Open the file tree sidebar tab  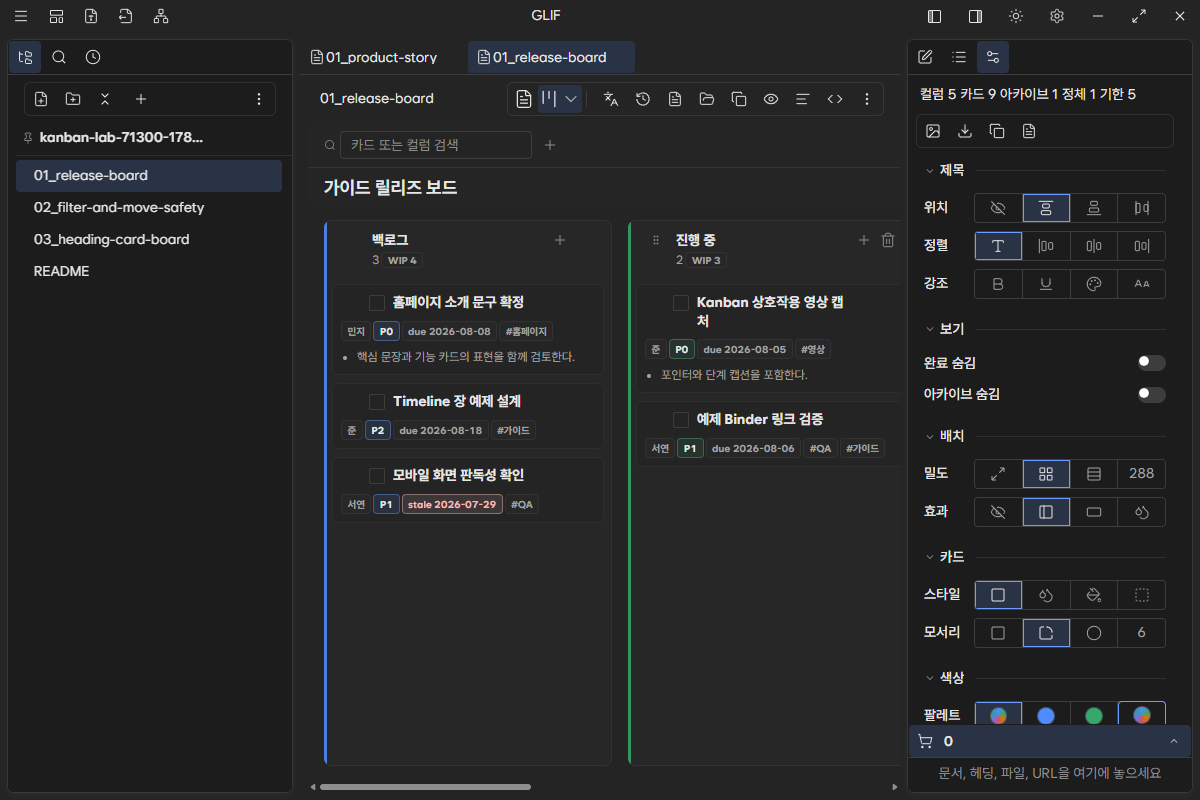25,57
